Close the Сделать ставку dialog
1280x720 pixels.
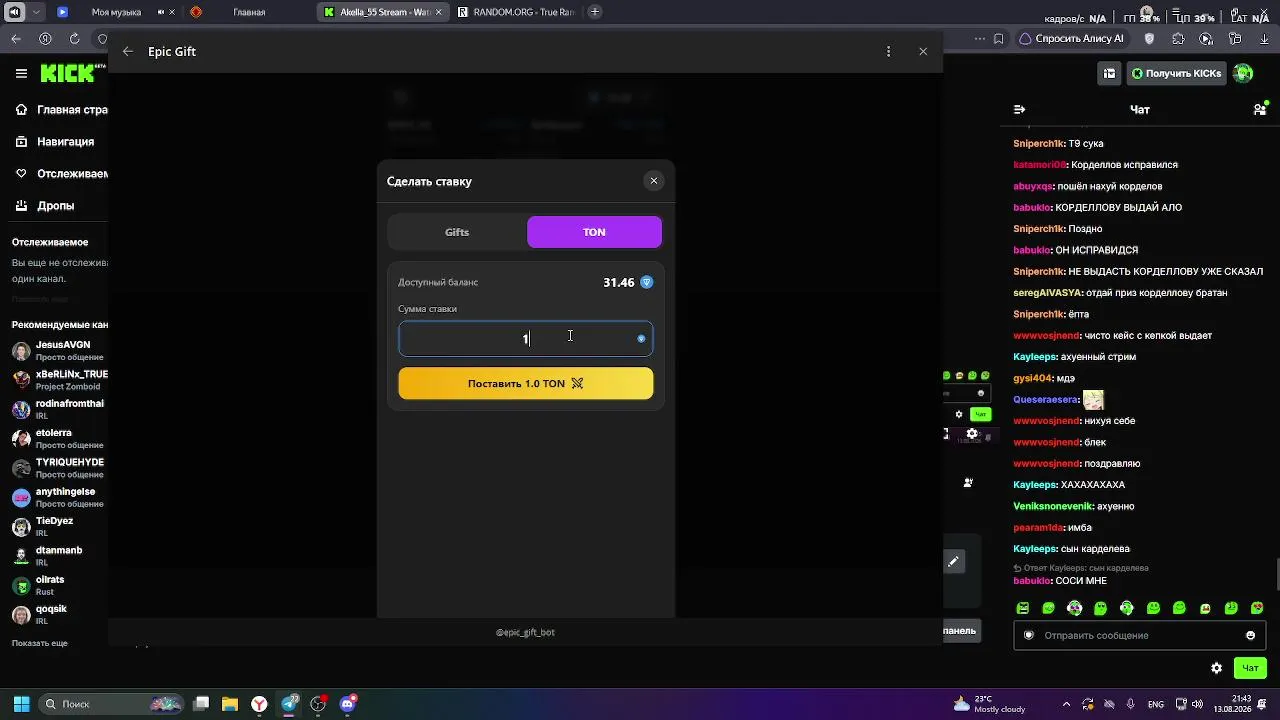point(654,181)
